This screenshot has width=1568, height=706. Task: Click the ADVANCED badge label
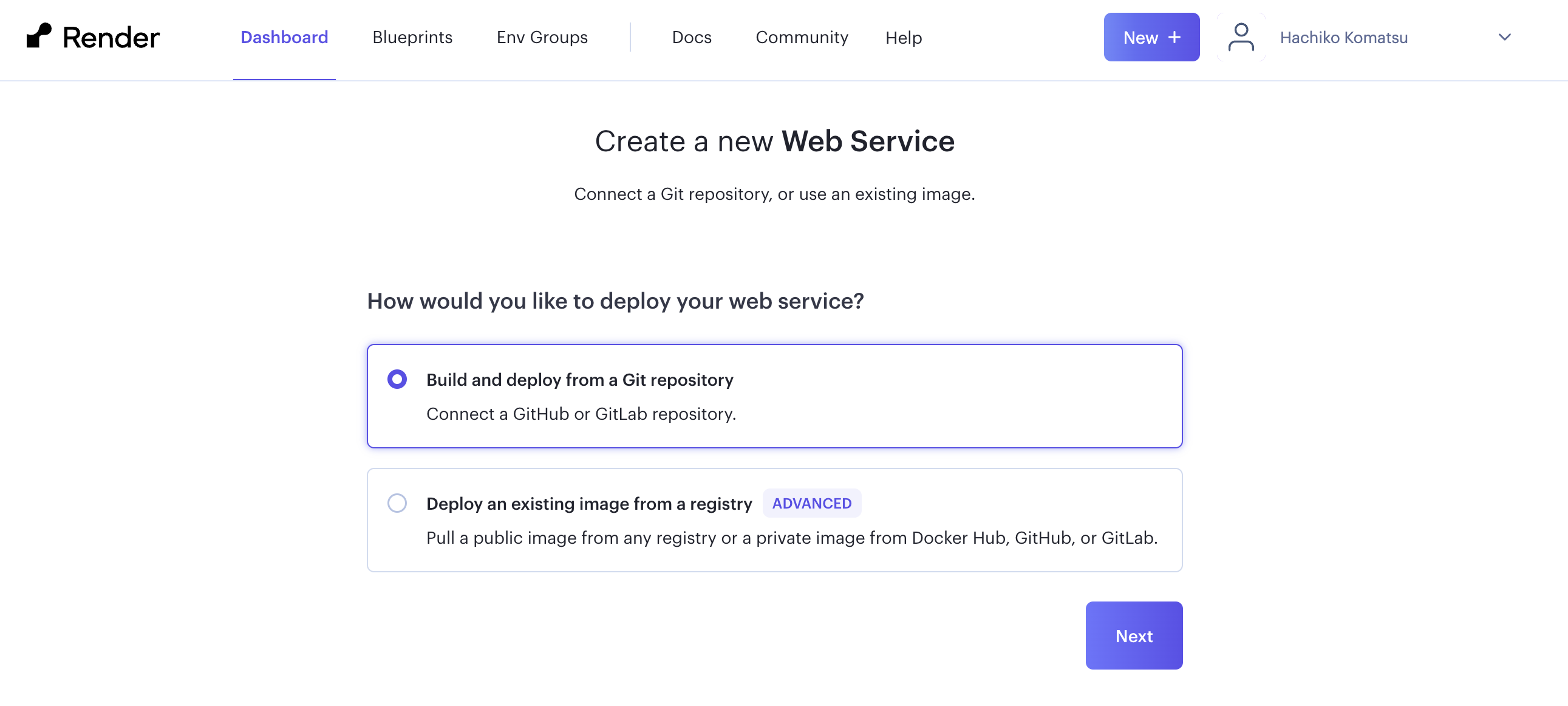pos(811,503)
